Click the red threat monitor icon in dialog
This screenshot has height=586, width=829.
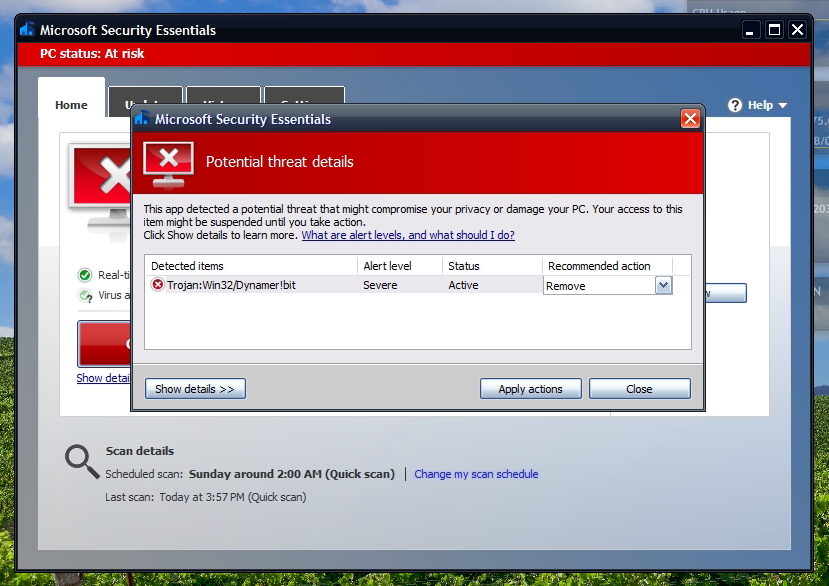tap(168, 162)
